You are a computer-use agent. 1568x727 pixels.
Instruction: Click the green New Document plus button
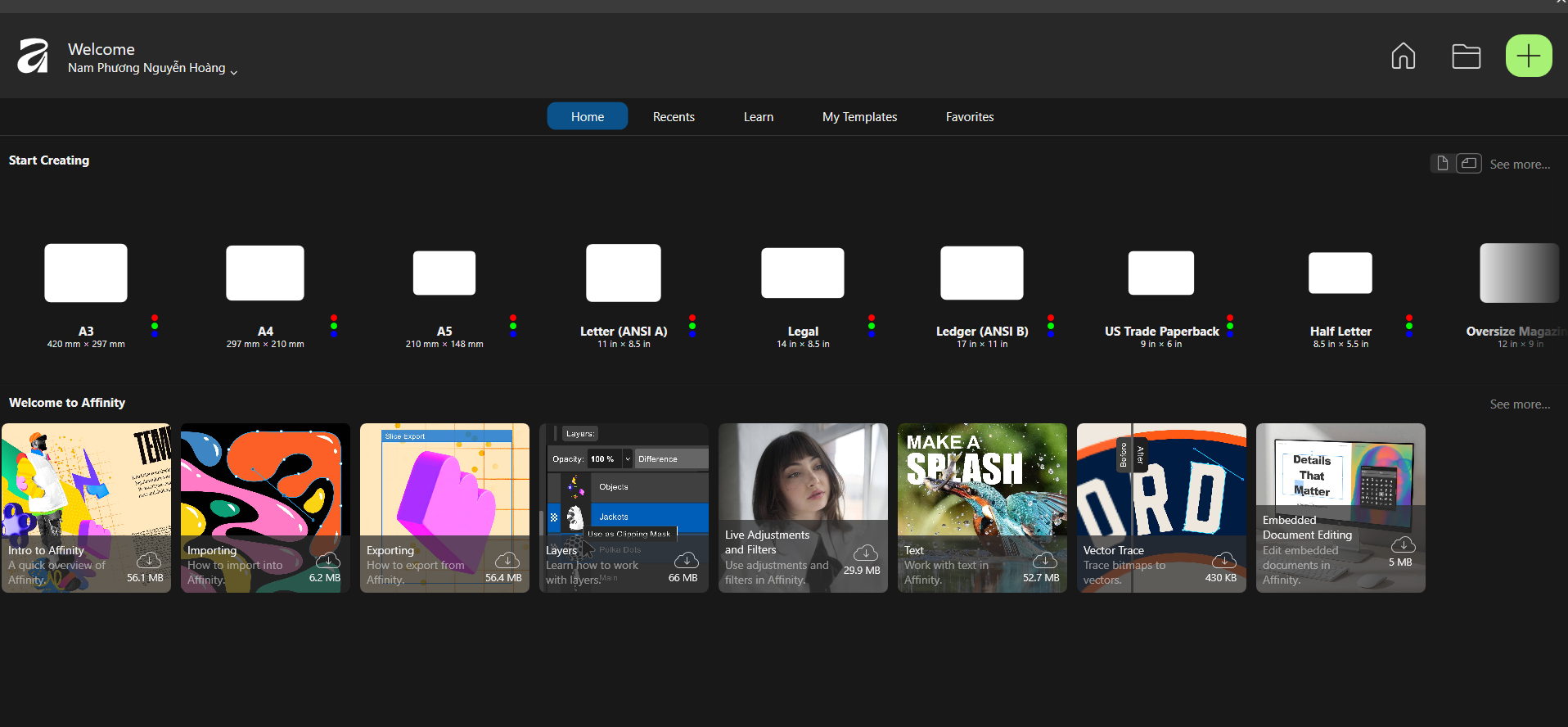1528,56
